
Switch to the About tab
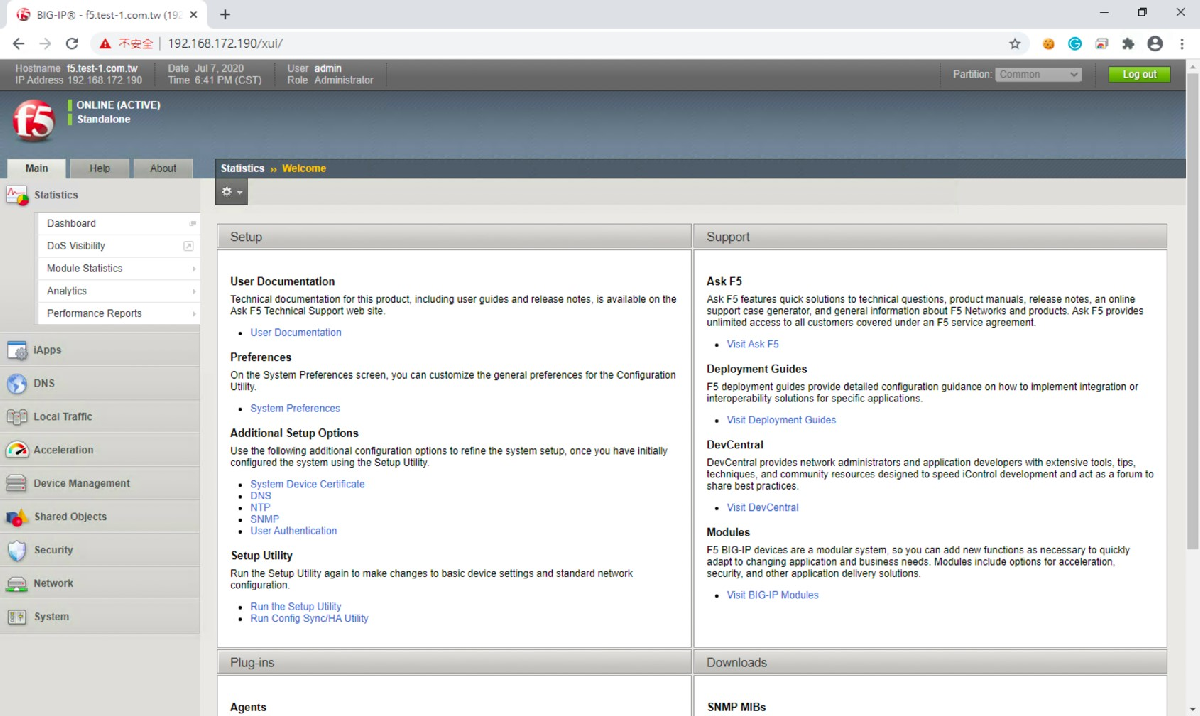pyautogui.click(x=163, y=168)
